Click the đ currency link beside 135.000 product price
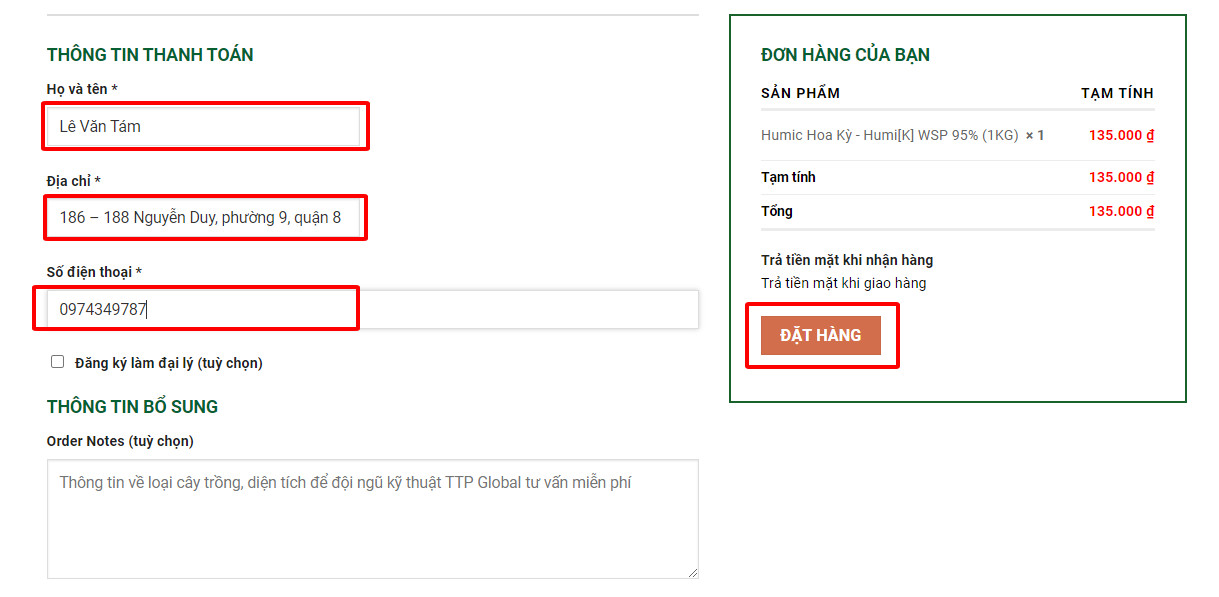The width and height of the screenshot is (1219, 597). point(1150,134)
